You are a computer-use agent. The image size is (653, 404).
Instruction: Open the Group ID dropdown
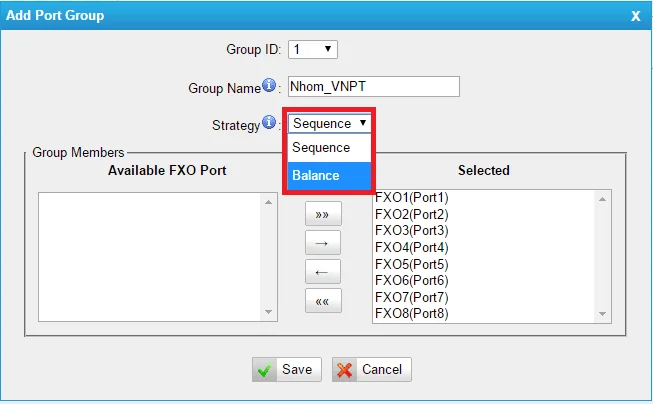pos(313,50)
